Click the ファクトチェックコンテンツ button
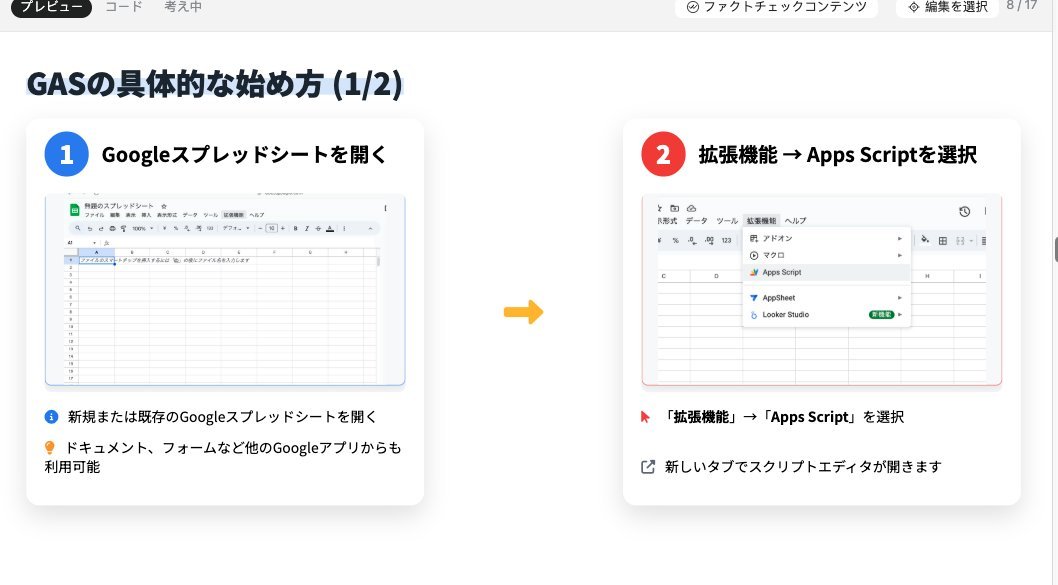The image size is (1058, 585). (x=777, y=7)
